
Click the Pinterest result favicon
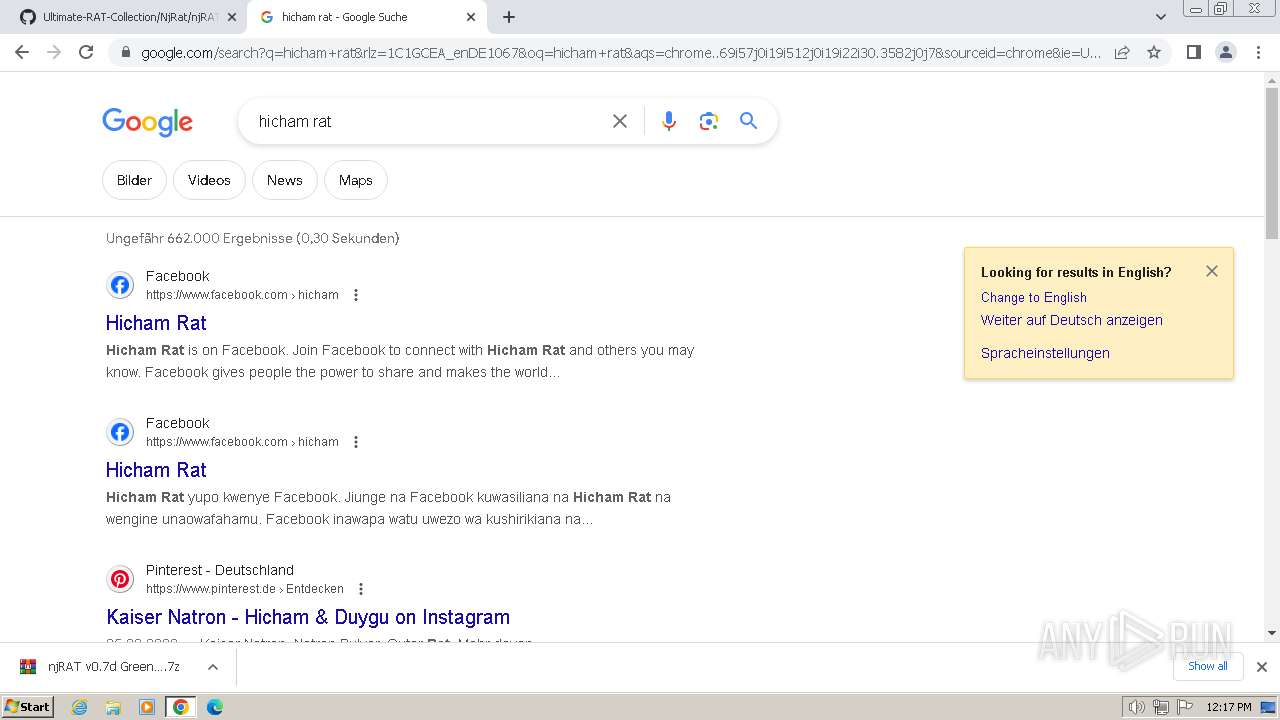click(x=120, y=579)
